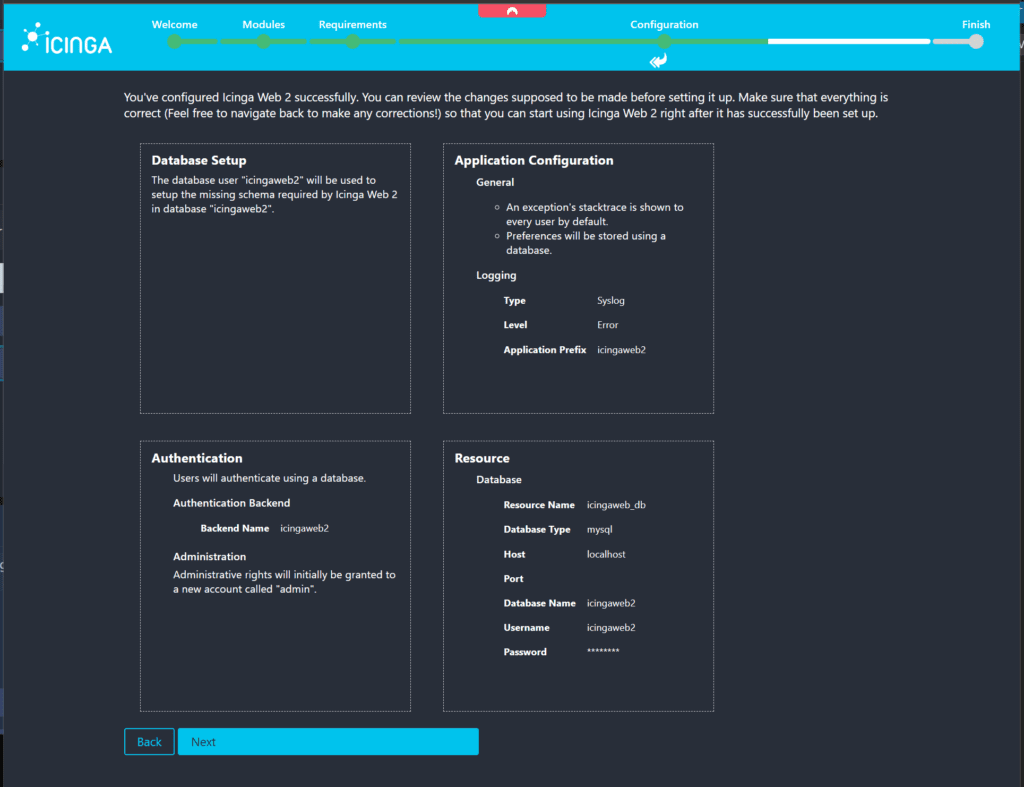Image resolution: width=1024 pixels, height=787 pixels.
Task: Click the Finish step label
Action: (x=976, y=24)
